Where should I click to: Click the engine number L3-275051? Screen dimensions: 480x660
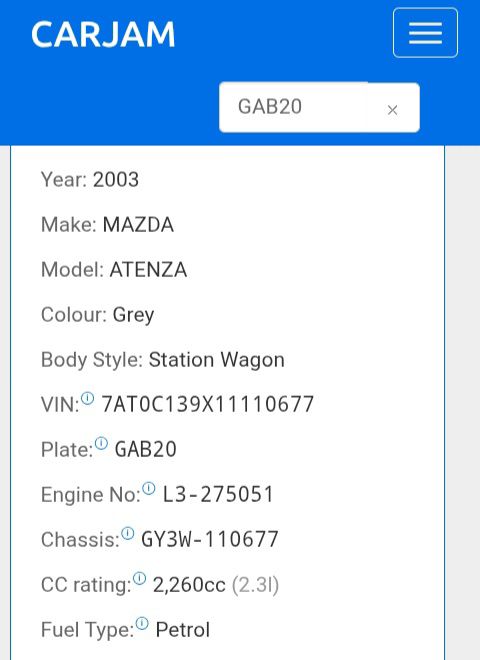tap(218, 494)
